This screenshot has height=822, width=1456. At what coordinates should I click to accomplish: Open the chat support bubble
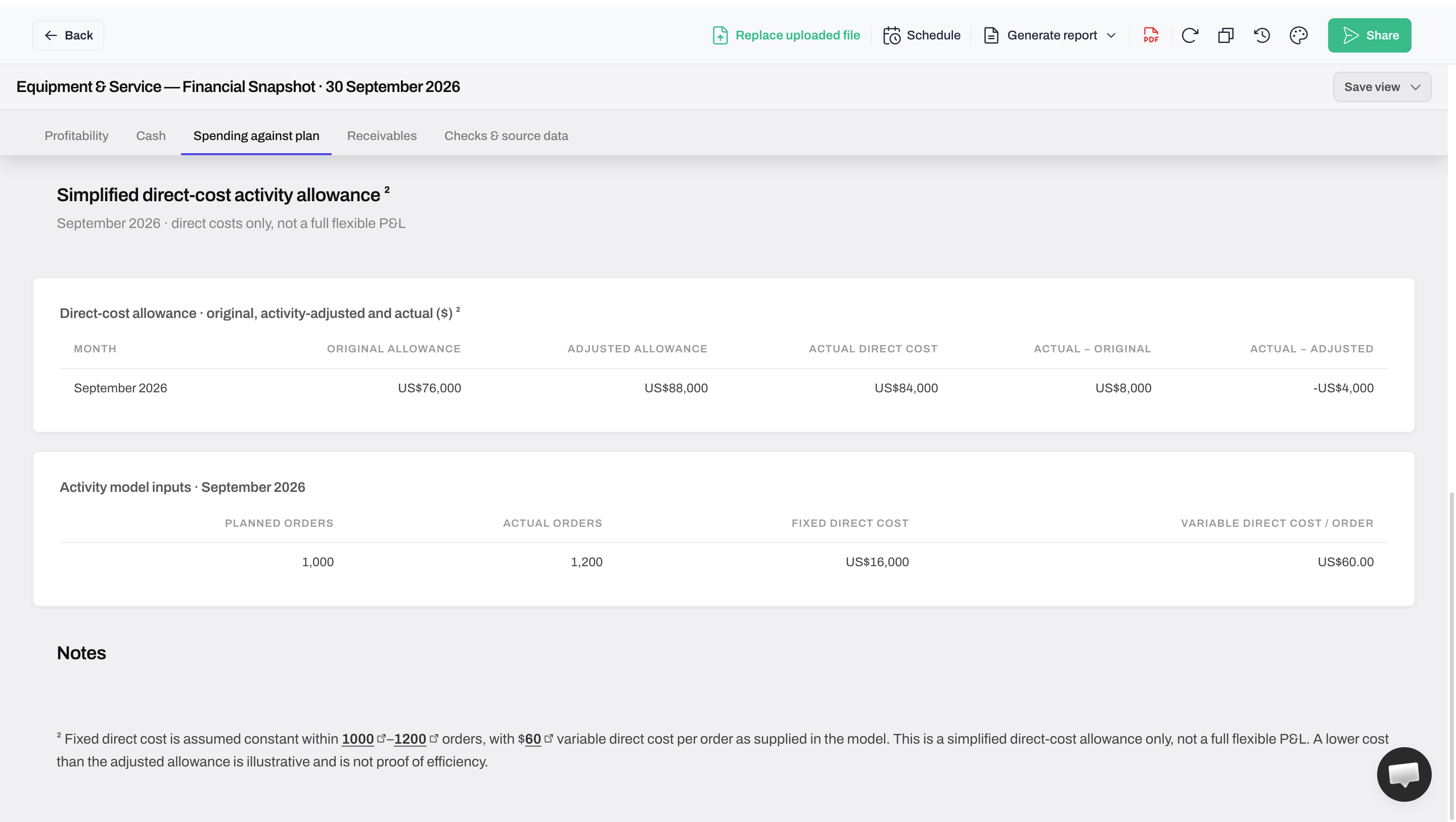1403,774
